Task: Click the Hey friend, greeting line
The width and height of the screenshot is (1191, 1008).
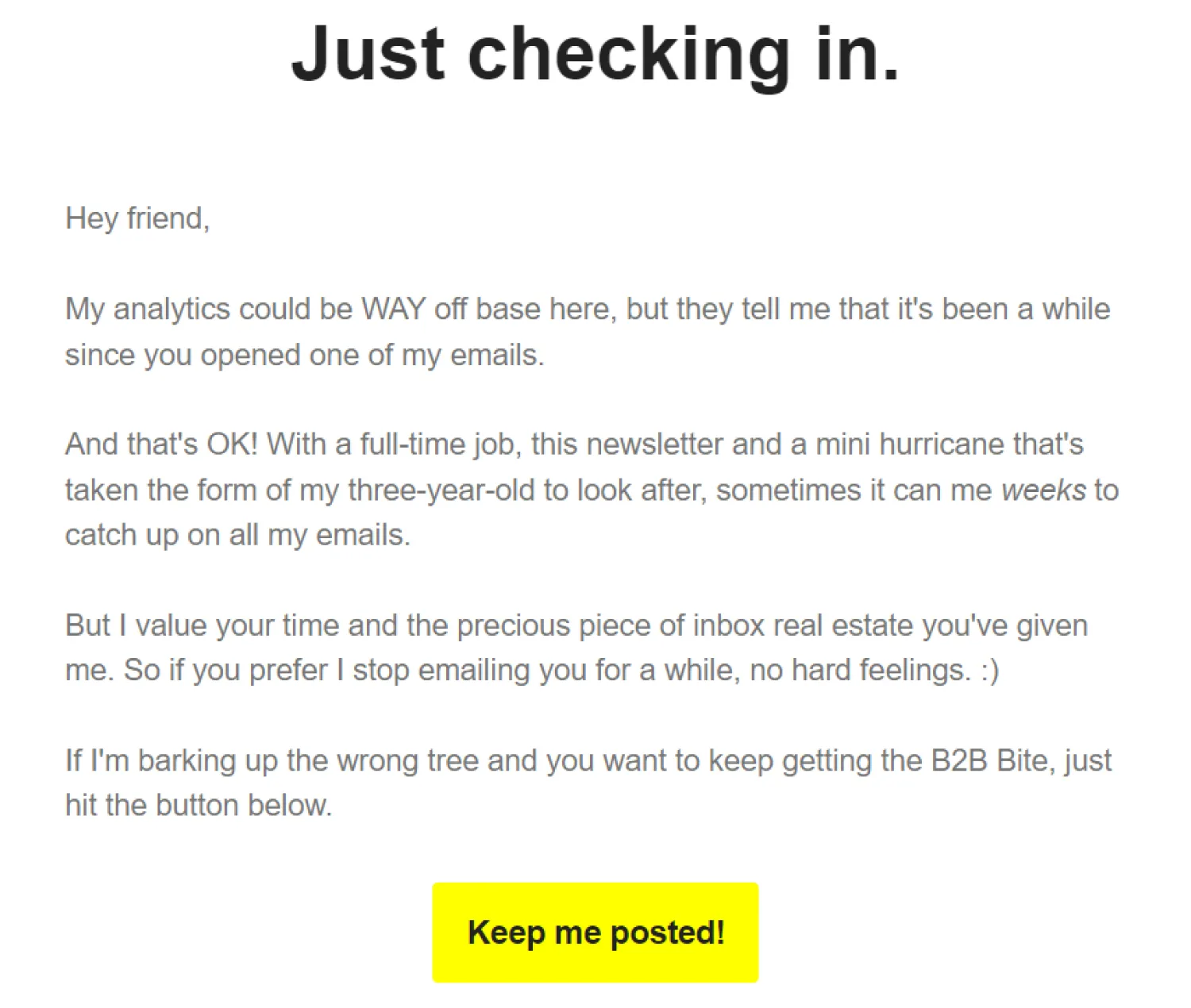Action: [x=137, y=218]
